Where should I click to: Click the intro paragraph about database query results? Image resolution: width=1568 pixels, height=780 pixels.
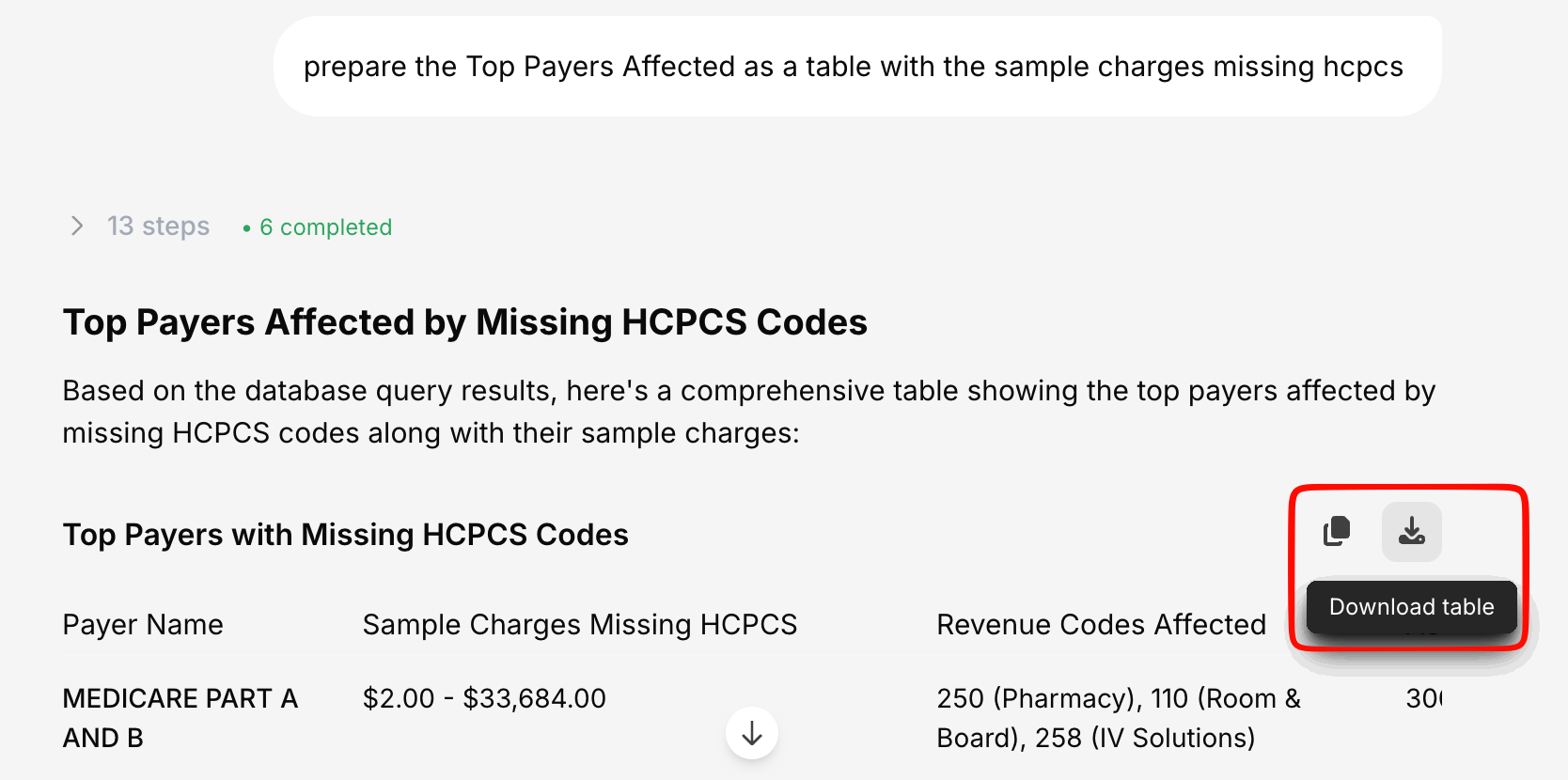pyautogui.click(x=748, y=412)
